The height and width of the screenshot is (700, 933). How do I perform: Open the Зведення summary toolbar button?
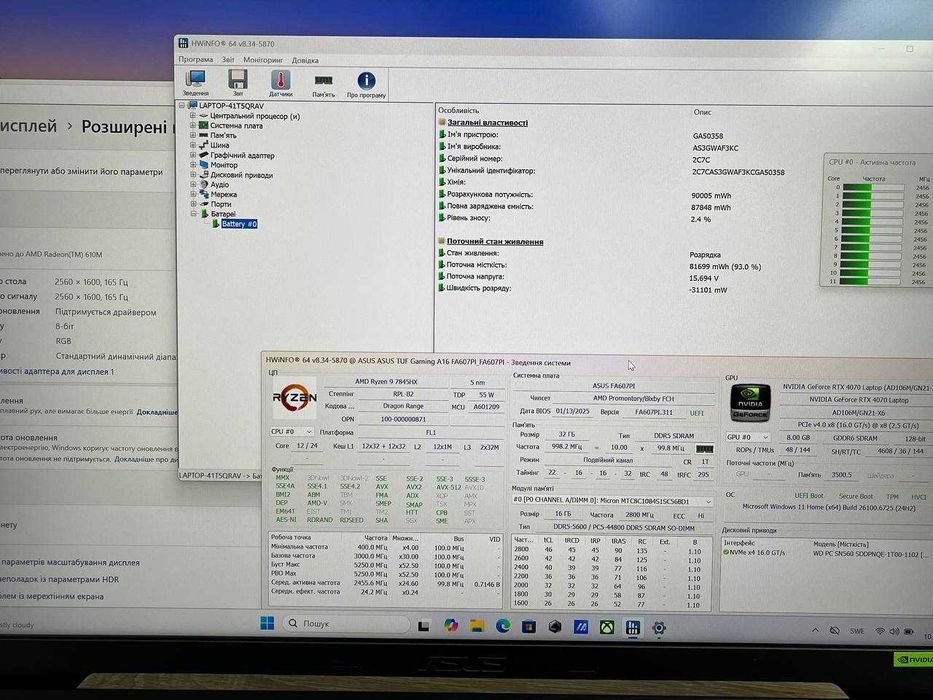coord(196,83)
